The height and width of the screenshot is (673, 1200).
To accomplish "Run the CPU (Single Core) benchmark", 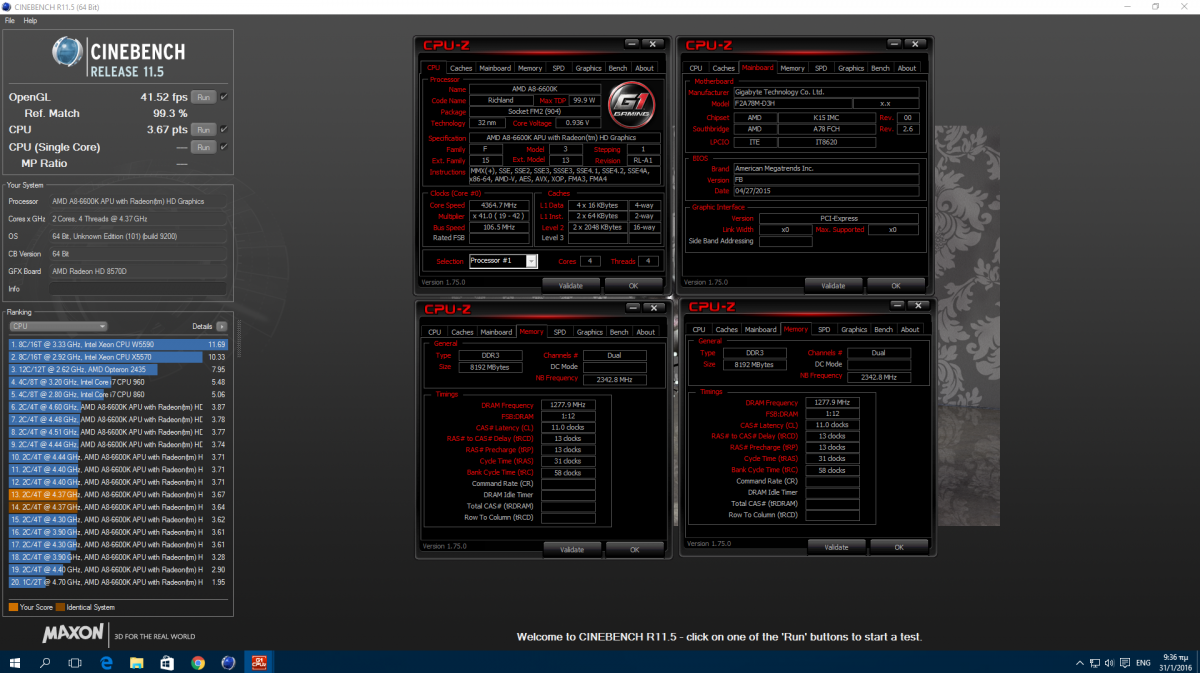I will [x=203, y=147].
